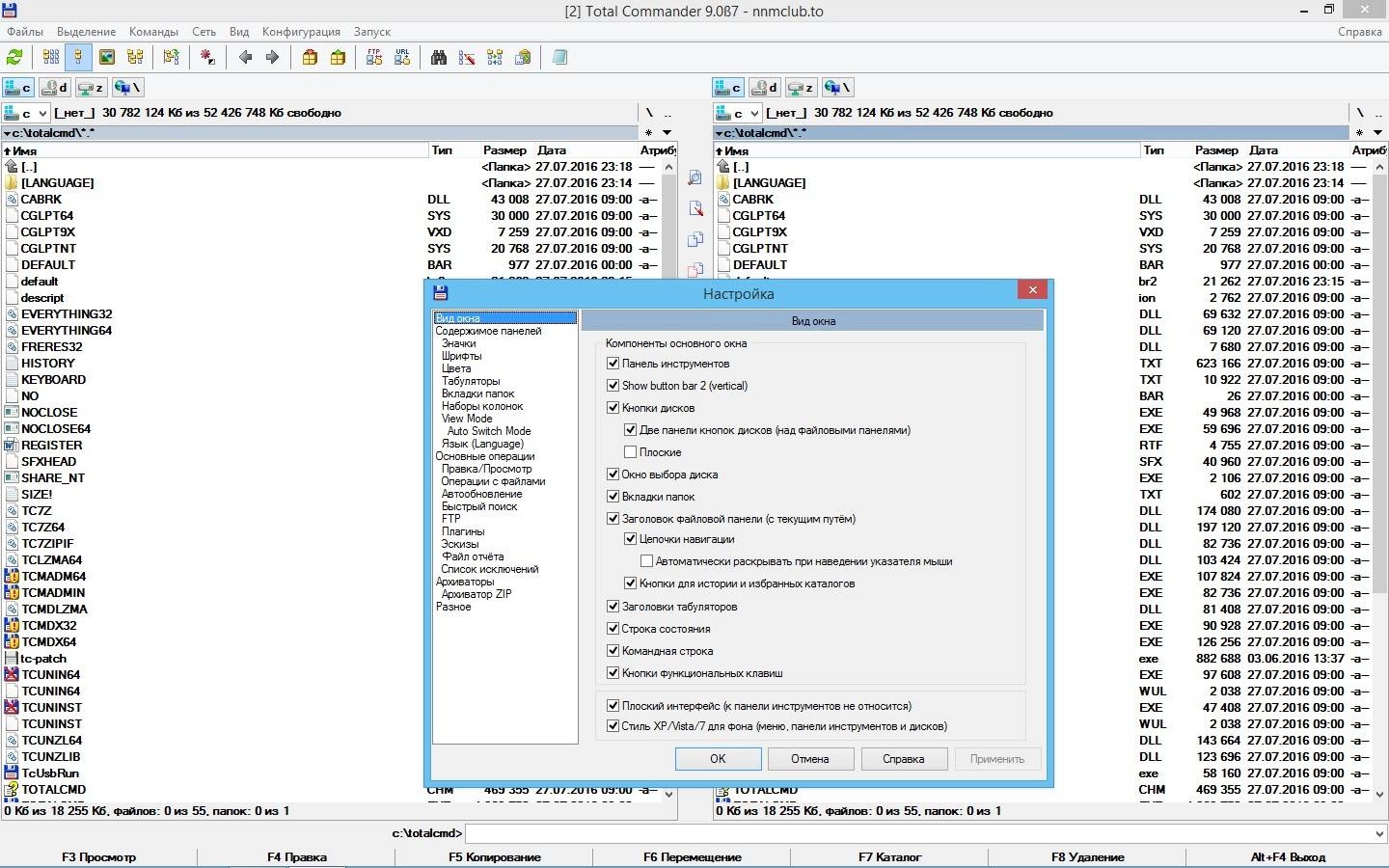Image resolution: width=1389 pixels, height=868 pixels.
Task: Sort right panel by 'Размер' column header
Action: pos(1215,150)
